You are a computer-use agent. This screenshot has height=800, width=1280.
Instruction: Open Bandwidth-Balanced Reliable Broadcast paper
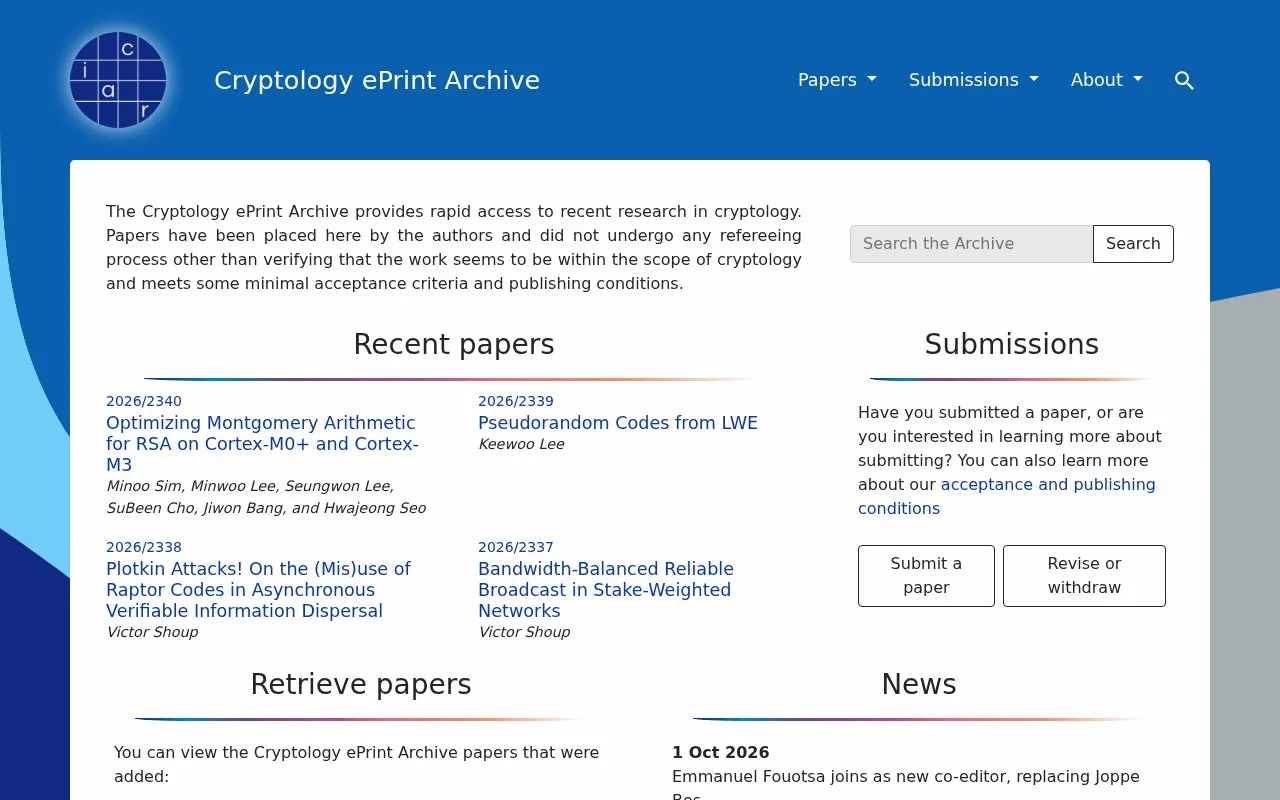pyautogui.click(x=606, y=590)
